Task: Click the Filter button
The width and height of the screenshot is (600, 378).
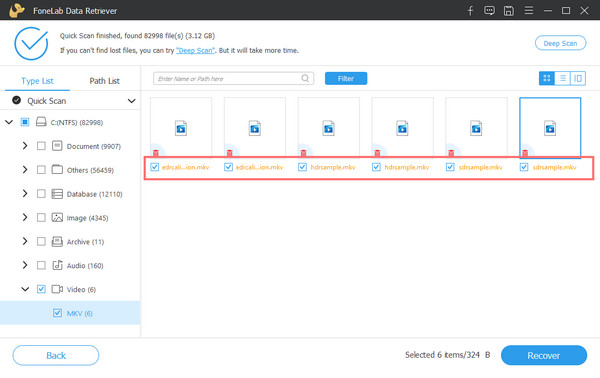Action: (346, 78)
